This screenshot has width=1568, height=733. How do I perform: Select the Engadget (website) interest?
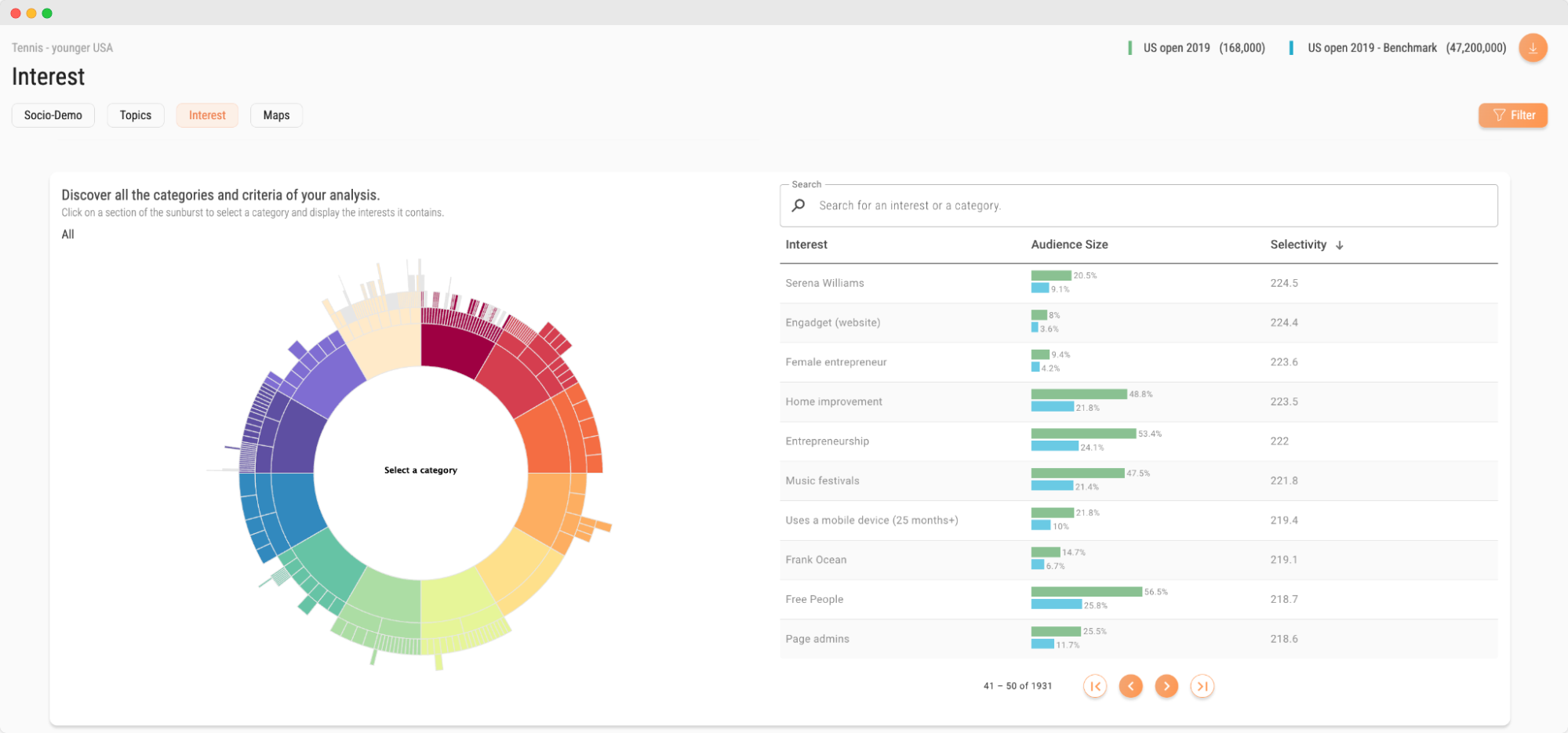click(833, 322)
